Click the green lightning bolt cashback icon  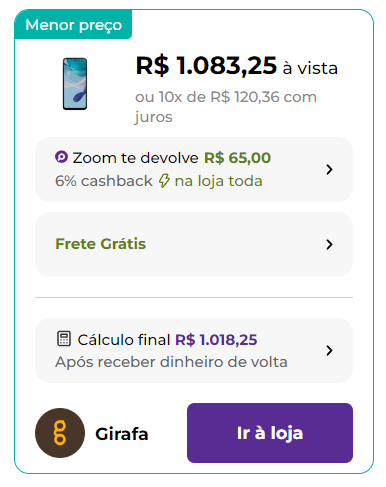164,181
